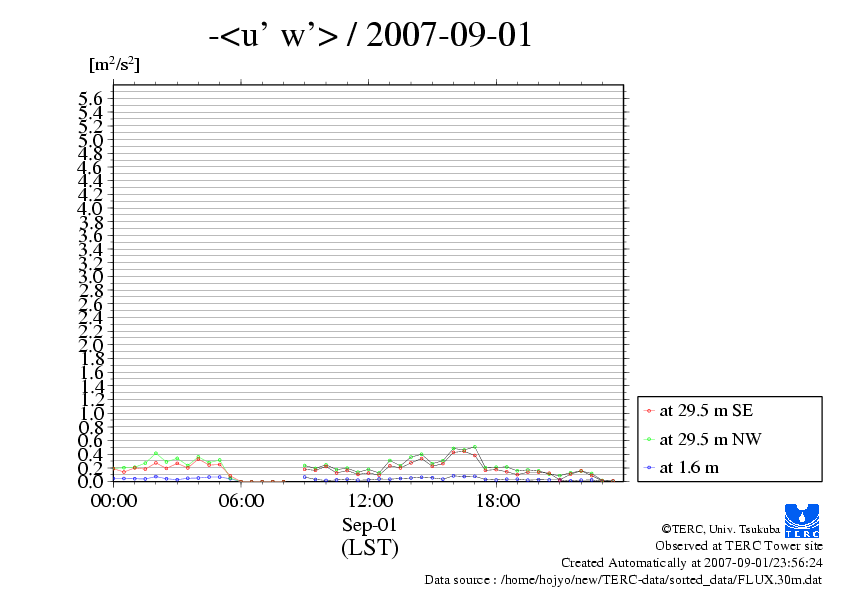Select the 'at 29.5 m SE' legend label
The image size is (842, 595).
tap(705, 411)
